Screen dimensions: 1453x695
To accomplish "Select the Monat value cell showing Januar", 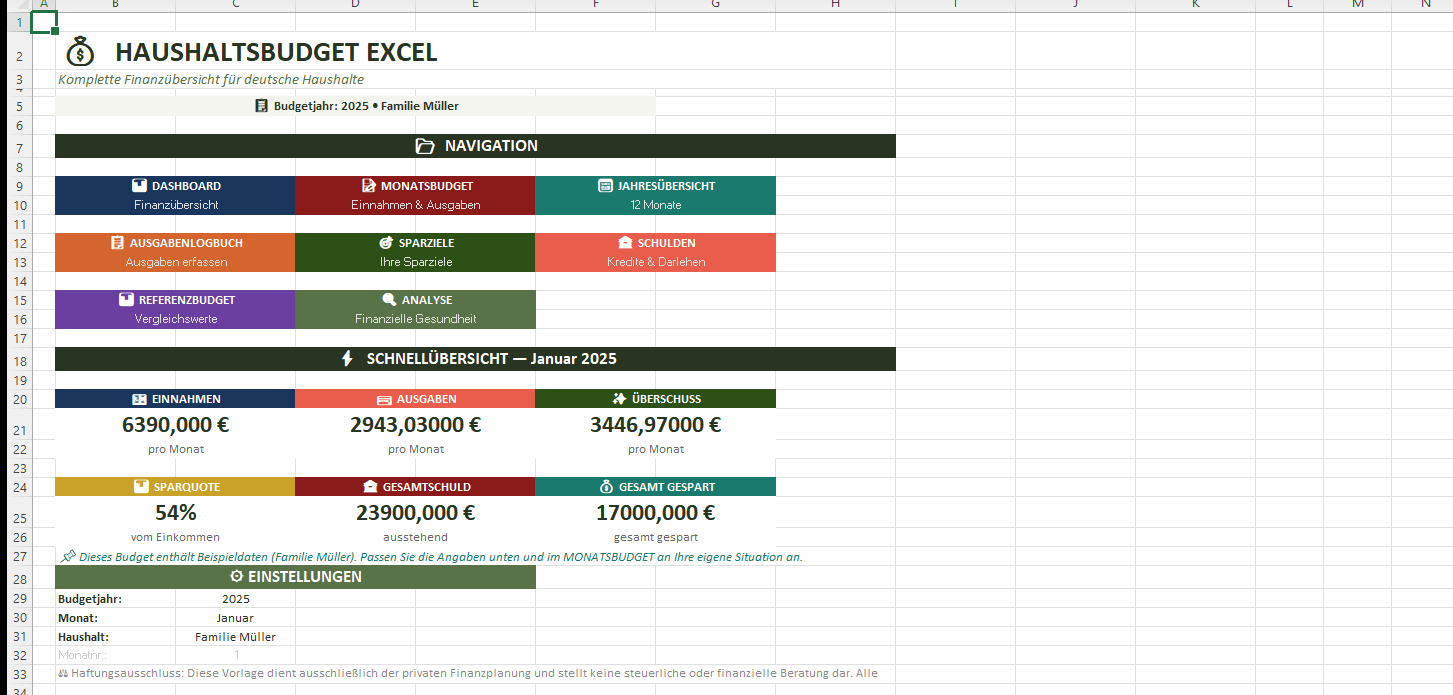I will [235, 618].
